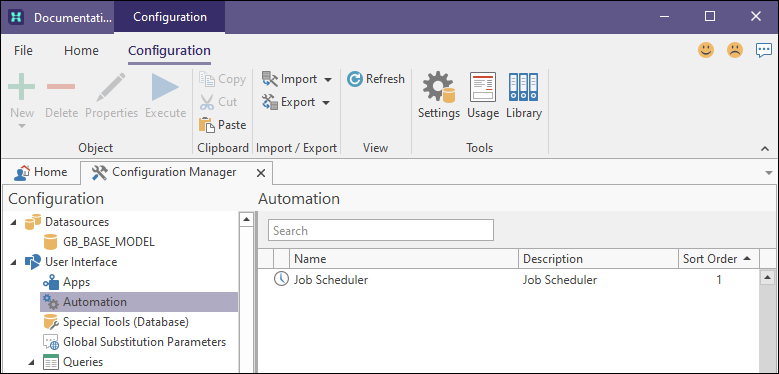Collapse the User Interface tree node
Screen dimensions: 779x374
tap(13, 262)
